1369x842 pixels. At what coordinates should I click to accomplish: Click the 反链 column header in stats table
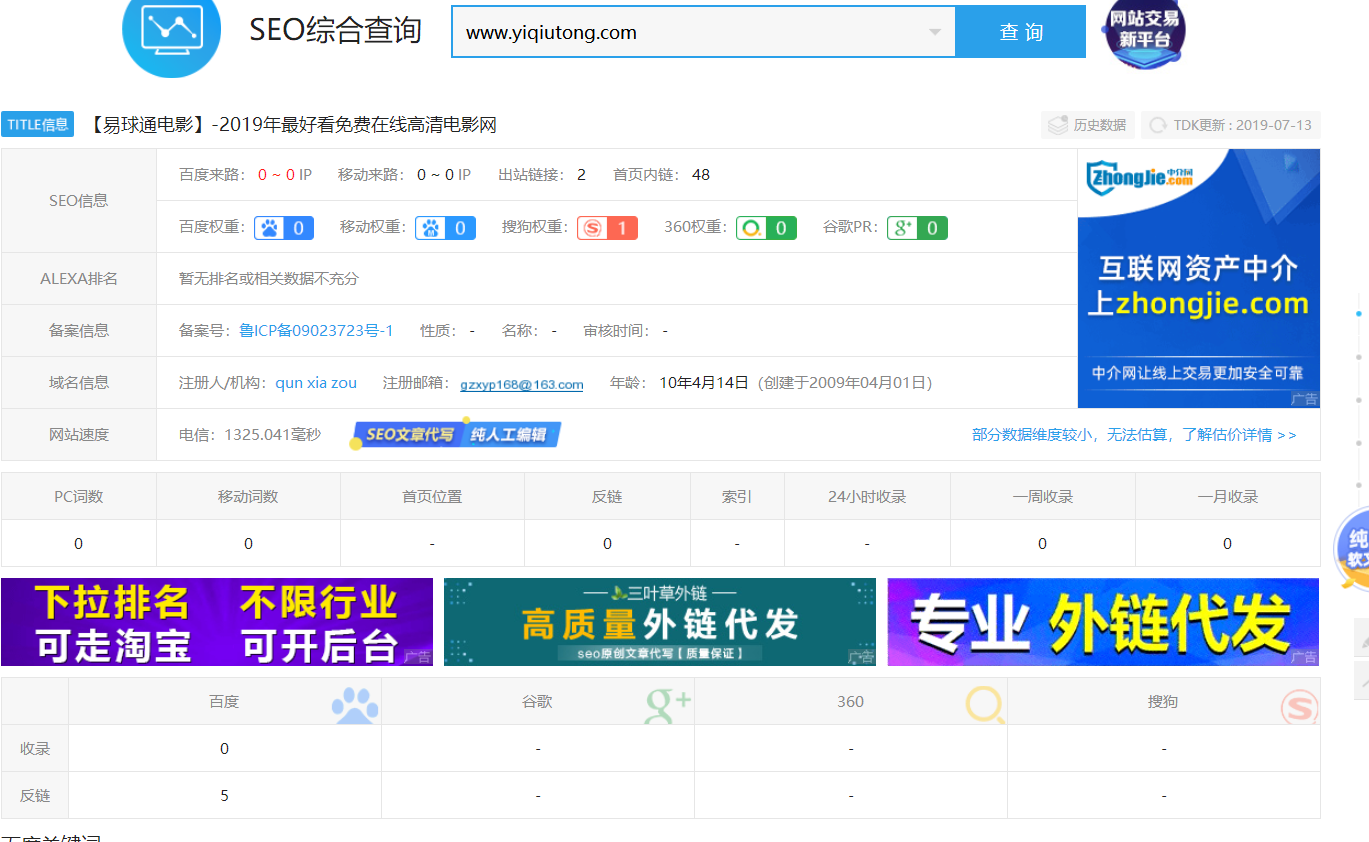tap(607, 497)
